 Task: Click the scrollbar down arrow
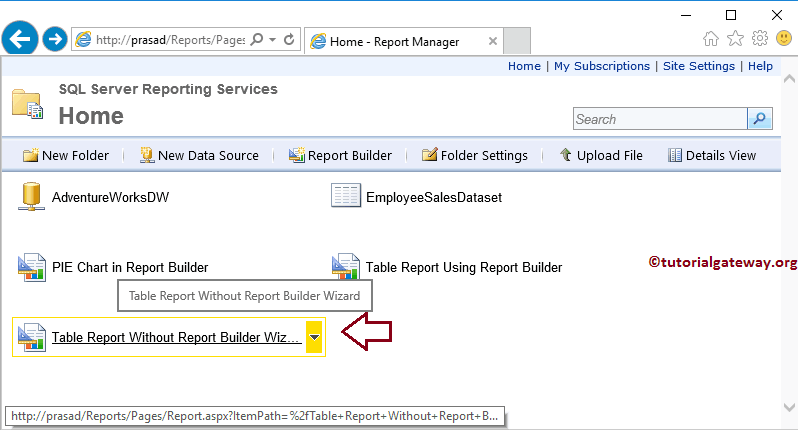[789, 407]
